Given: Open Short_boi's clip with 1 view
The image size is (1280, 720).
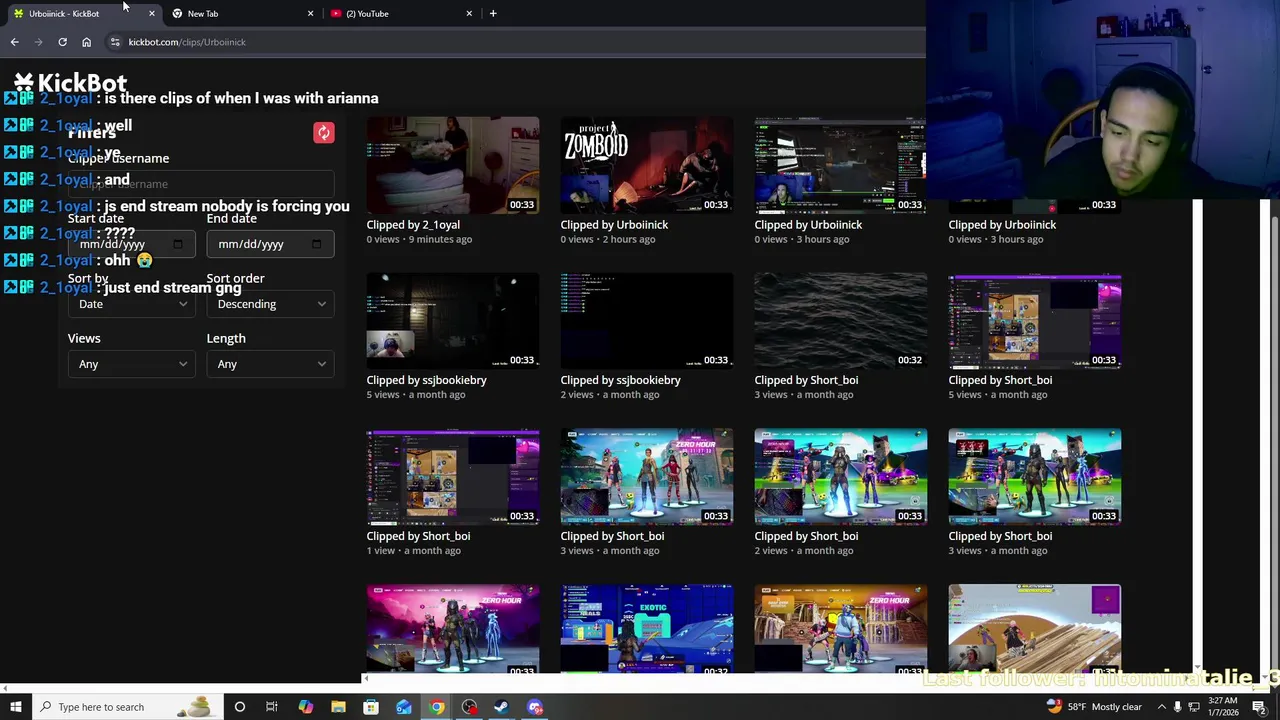Looking at the screenshot, I should click(453, 477).
